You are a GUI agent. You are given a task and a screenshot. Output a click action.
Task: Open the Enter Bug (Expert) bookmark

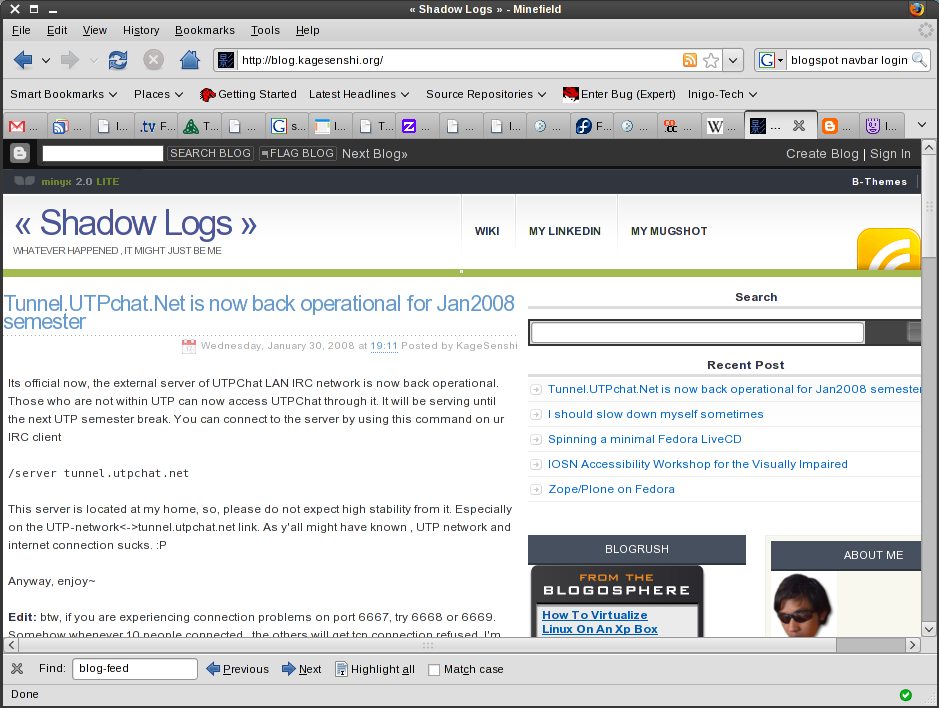pos(619,94)
